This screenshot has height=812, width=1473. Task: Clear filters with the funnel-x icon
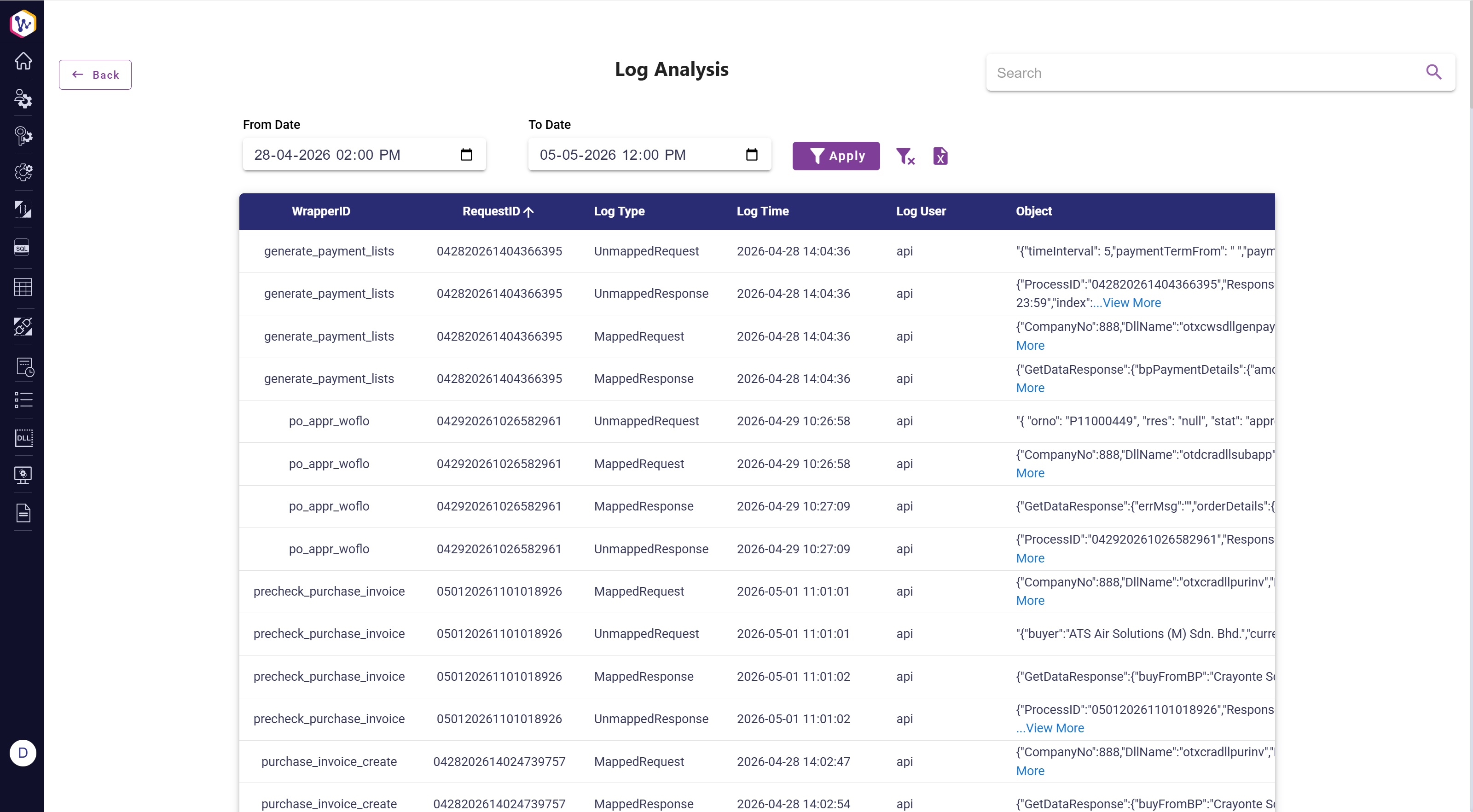pos(905,156)
